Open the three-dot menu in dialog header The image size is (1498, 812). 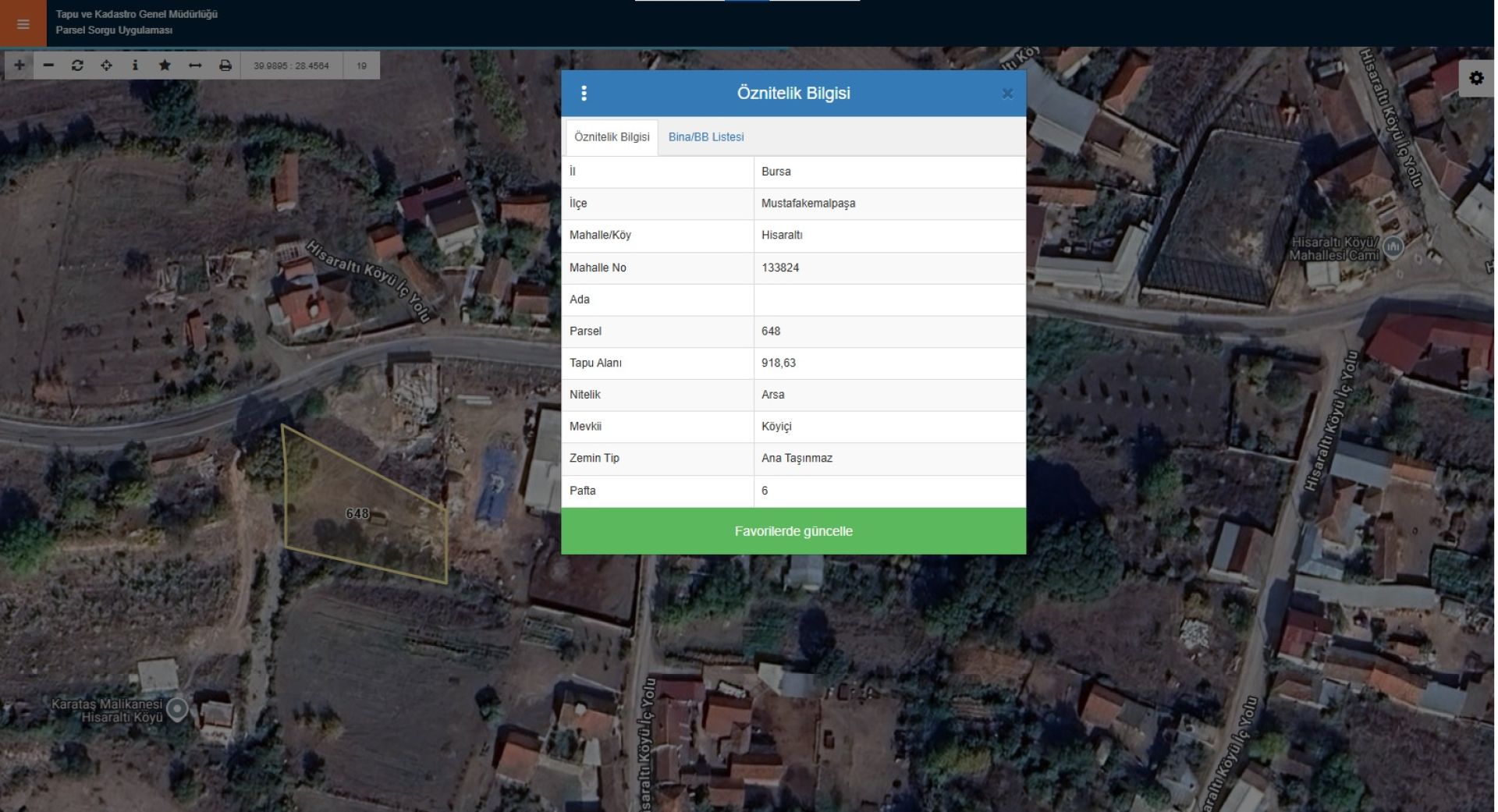coord(584,94)
